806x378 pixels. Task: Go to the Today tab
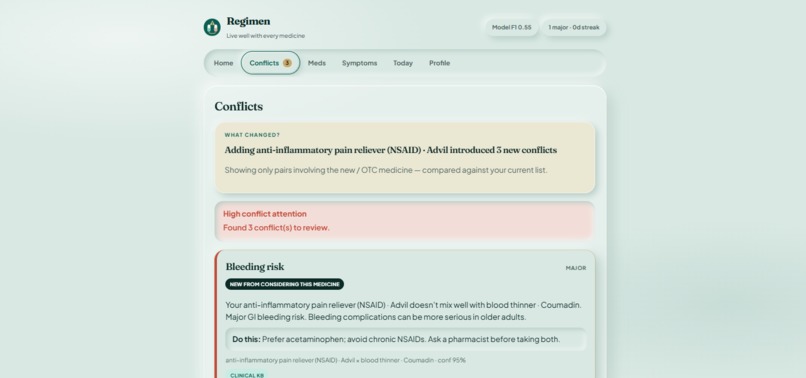(x=403, y=63)
